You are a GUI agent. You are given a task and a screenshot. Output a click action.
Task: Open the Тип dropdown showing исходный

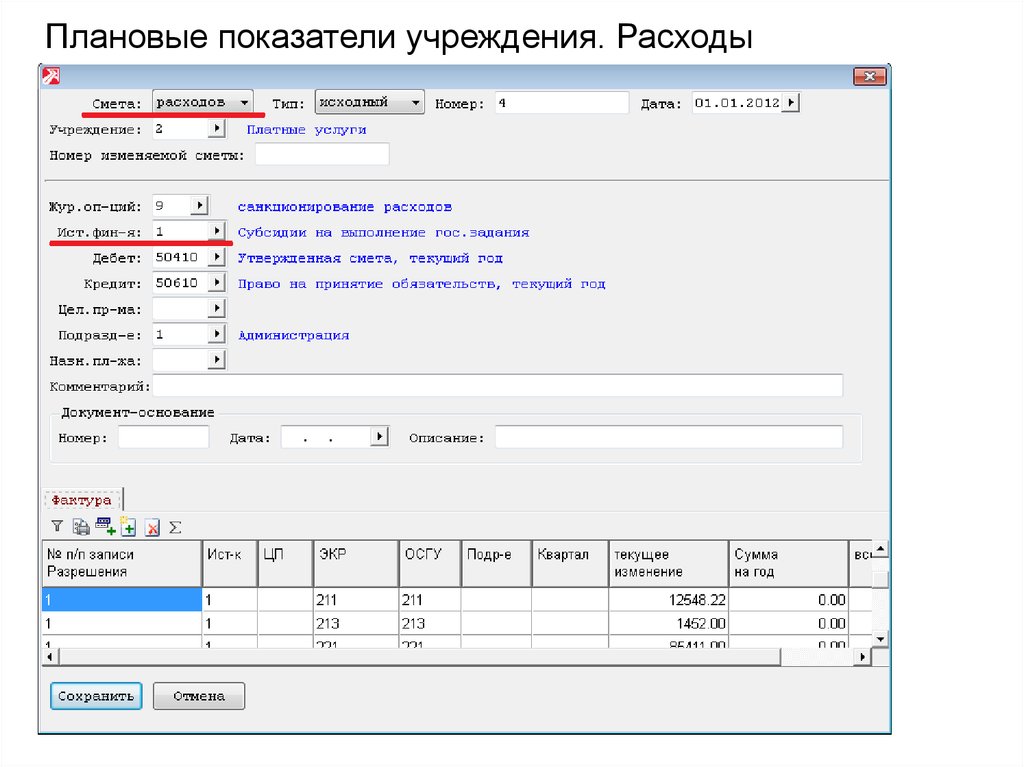[x=415, y=102]
